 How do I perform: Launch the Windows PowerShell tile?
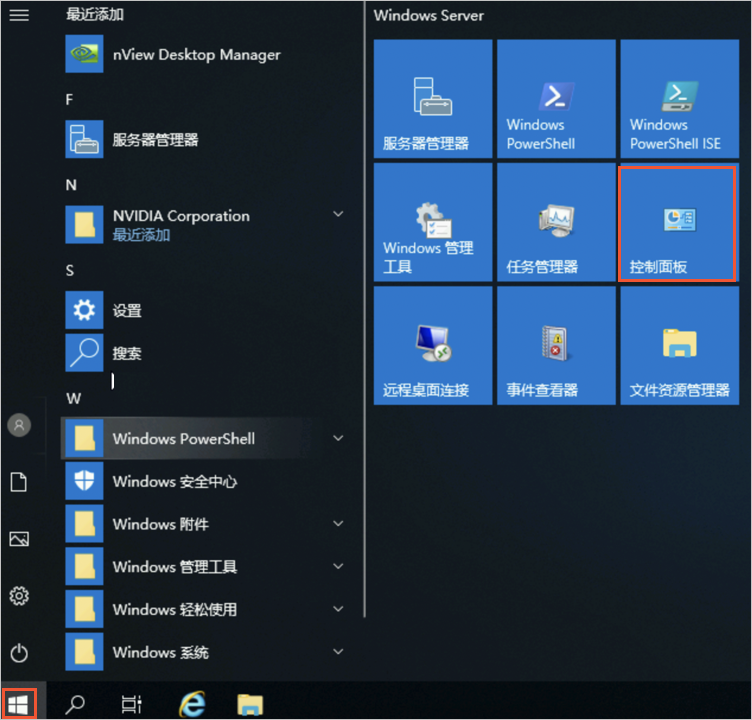point(555,100)
